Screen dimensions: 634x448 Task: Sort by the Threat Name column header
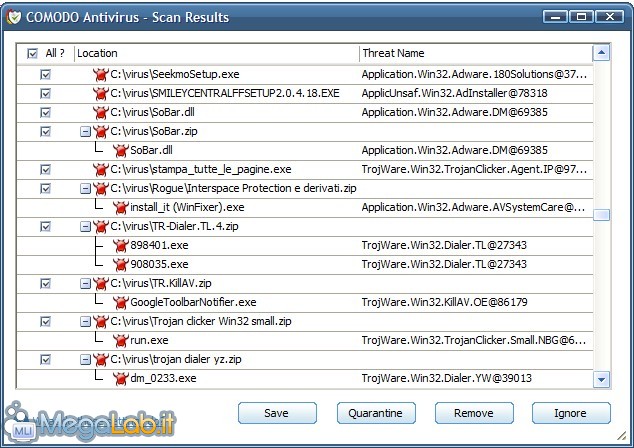point(476,53)
